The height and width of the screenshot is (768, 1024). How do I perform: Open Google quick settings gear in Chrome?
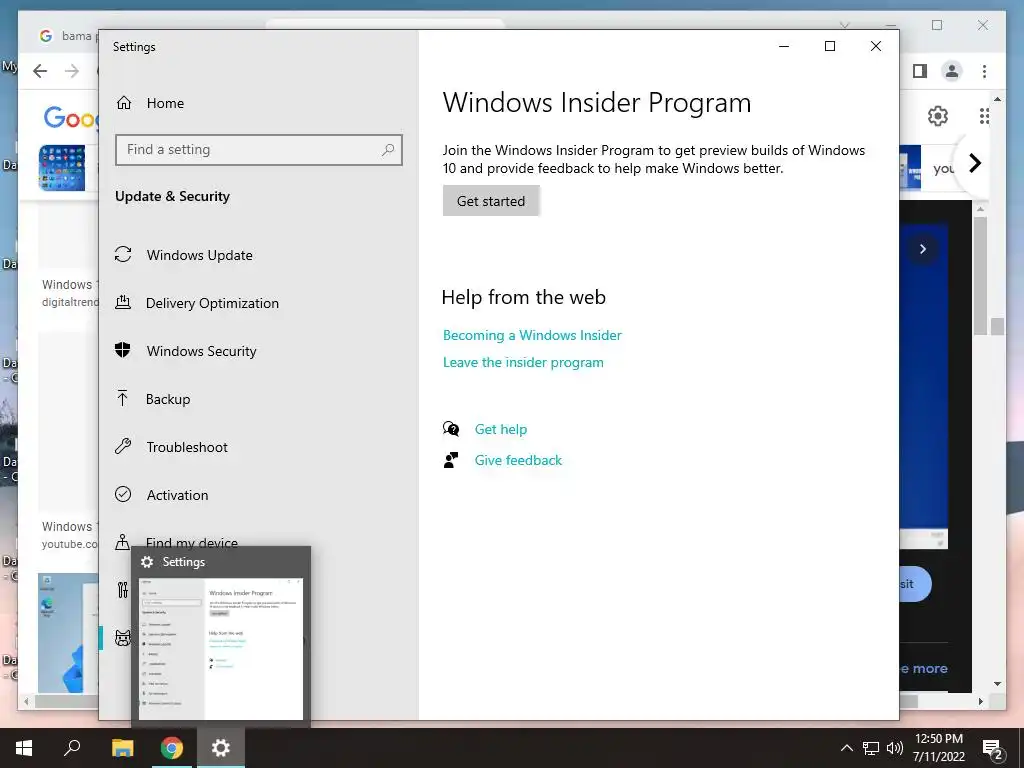pyautogui.click(x=938, y=116)
